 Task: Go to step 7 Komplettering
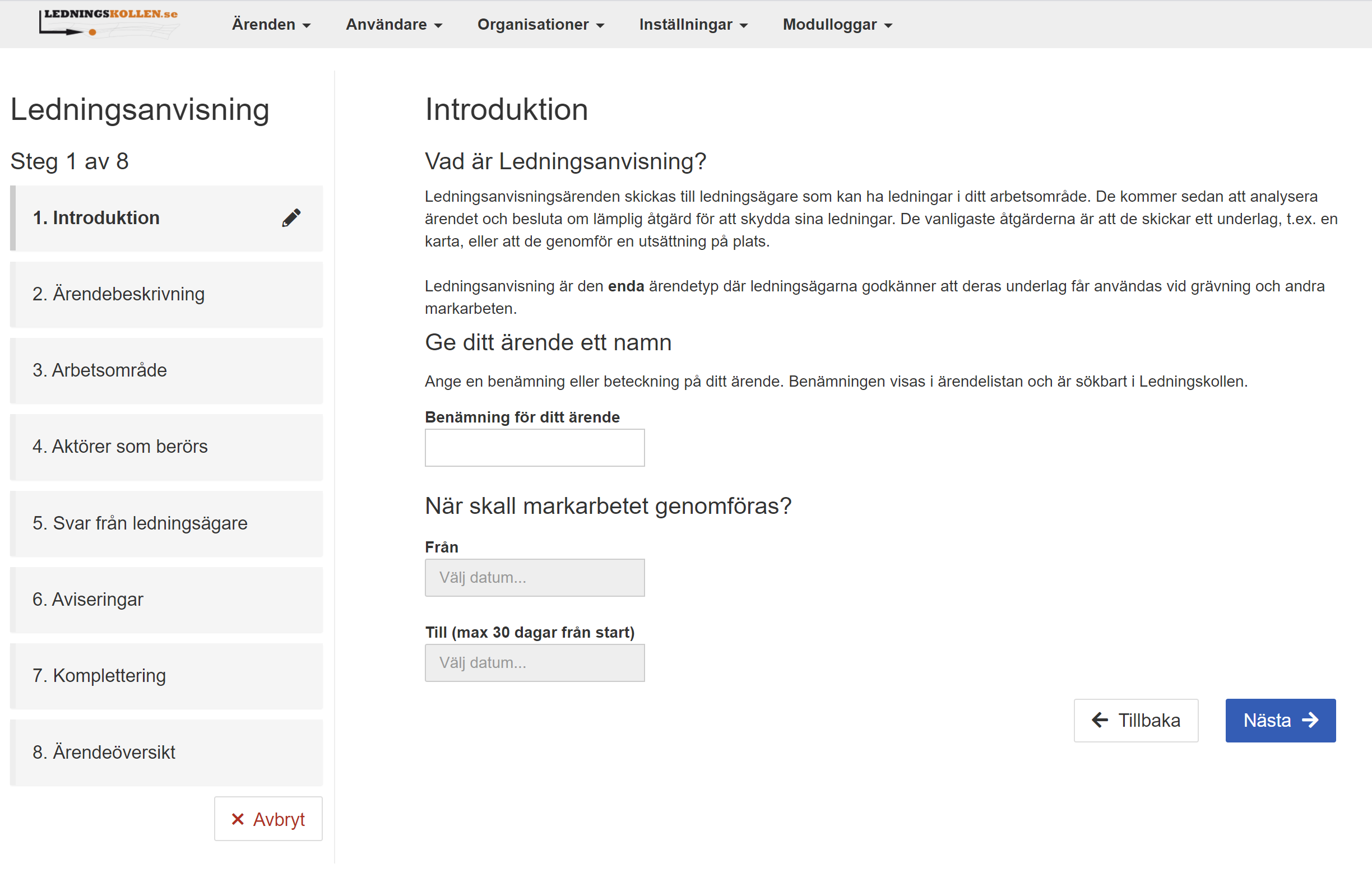(x=166, y=676)
